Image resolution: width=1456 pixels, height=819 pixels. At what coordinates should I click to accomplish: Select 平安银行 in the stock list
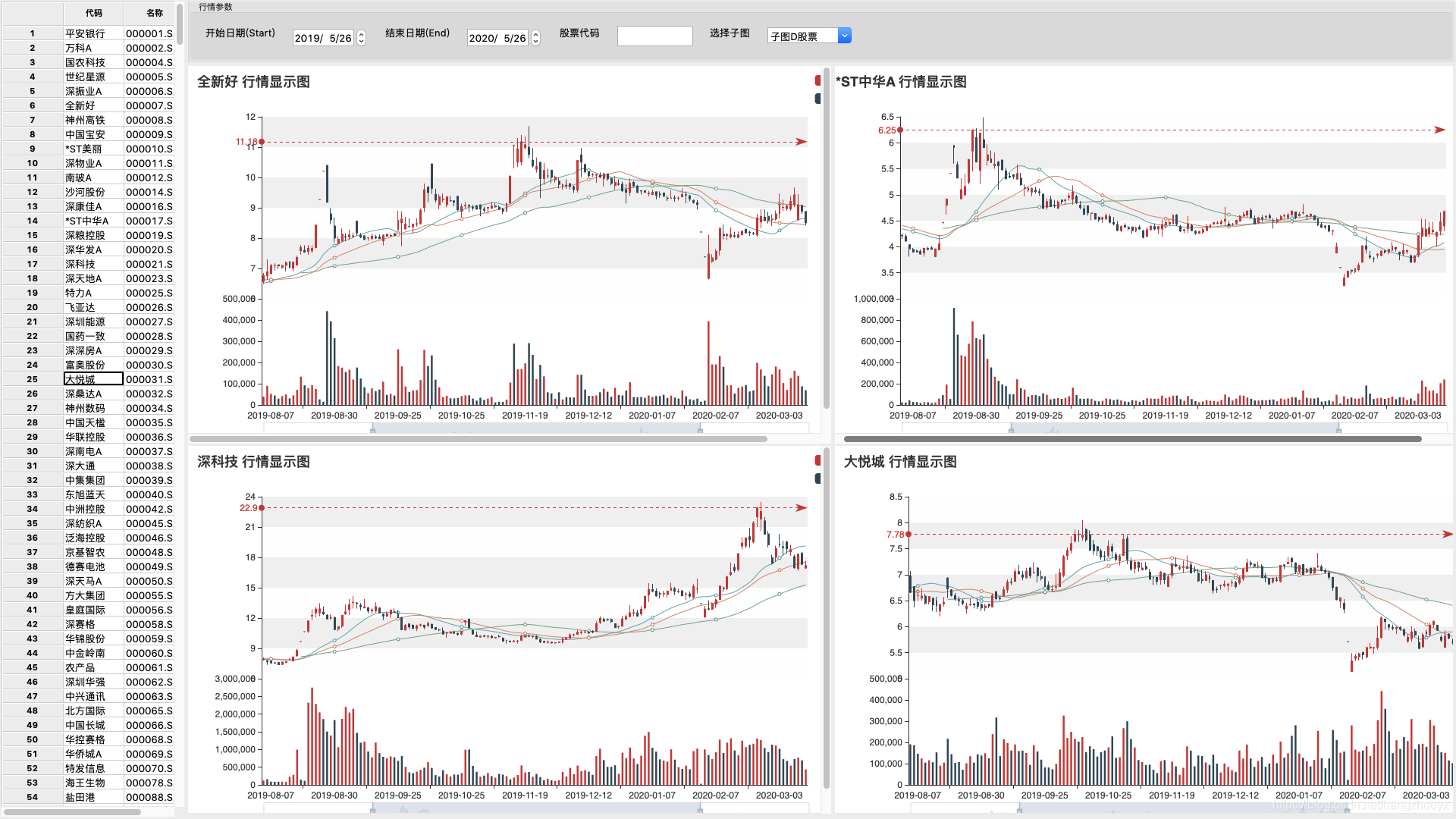(85, 33)
